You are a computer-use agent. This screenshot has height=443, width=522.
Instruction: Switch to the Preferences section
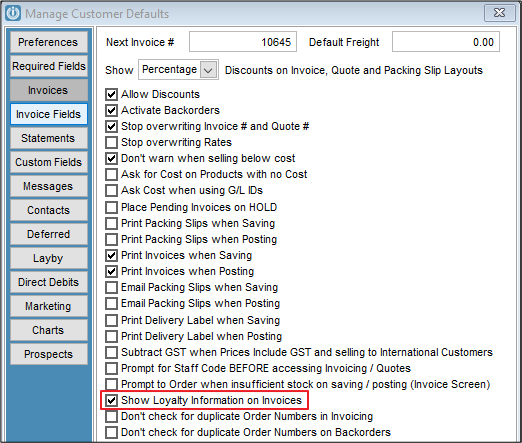point(49,42)
